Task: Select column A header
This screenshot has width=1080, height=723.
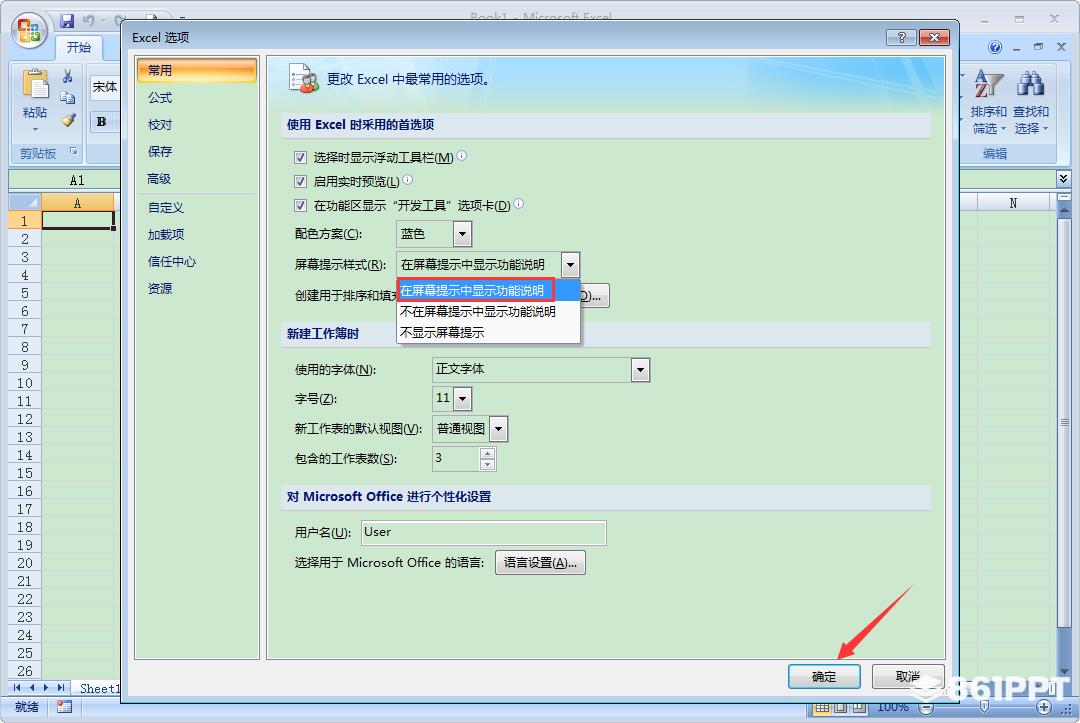Action: [77, 203]
